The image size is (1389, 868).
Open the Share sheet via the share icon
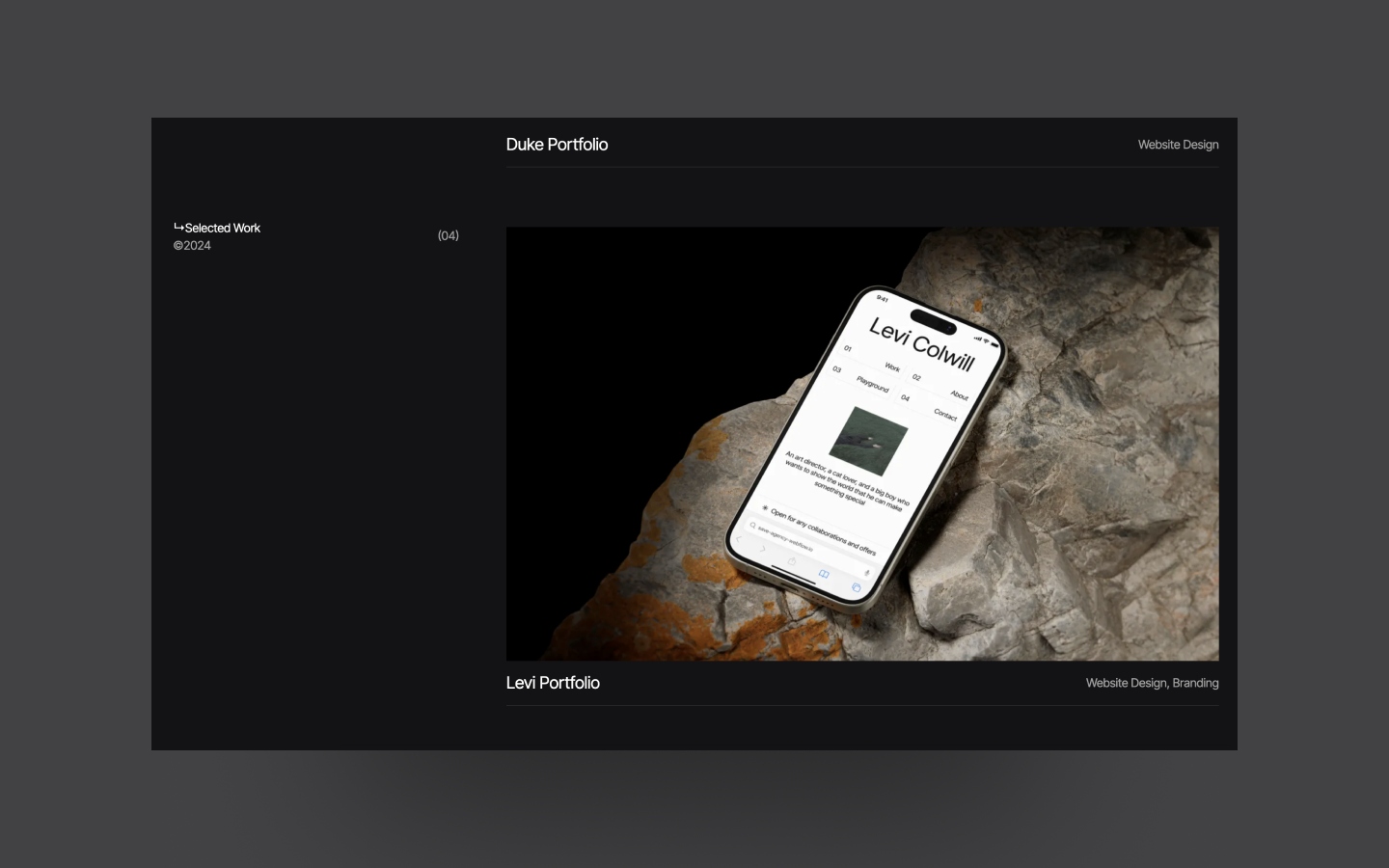(792, 560)
